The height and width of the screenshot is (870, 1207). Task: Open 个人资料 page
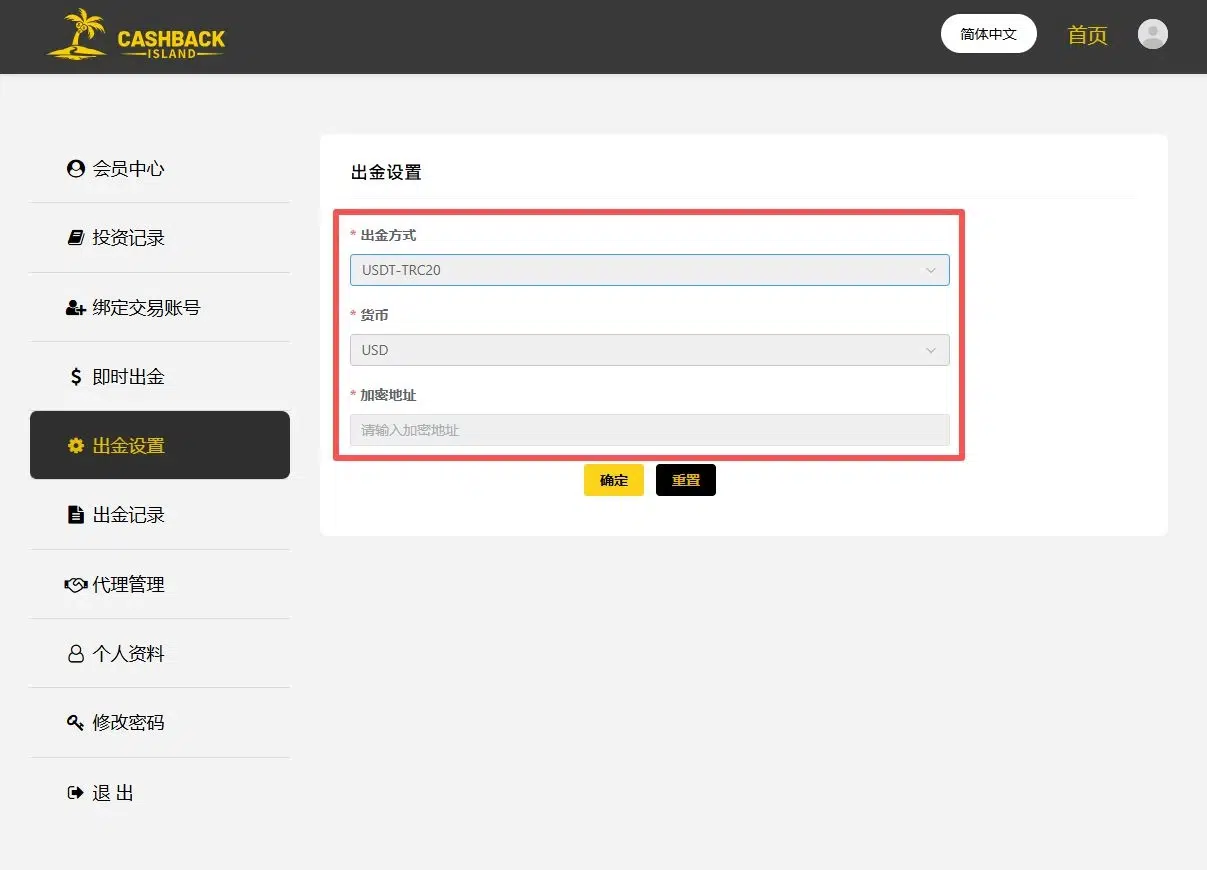click(160, 654)
